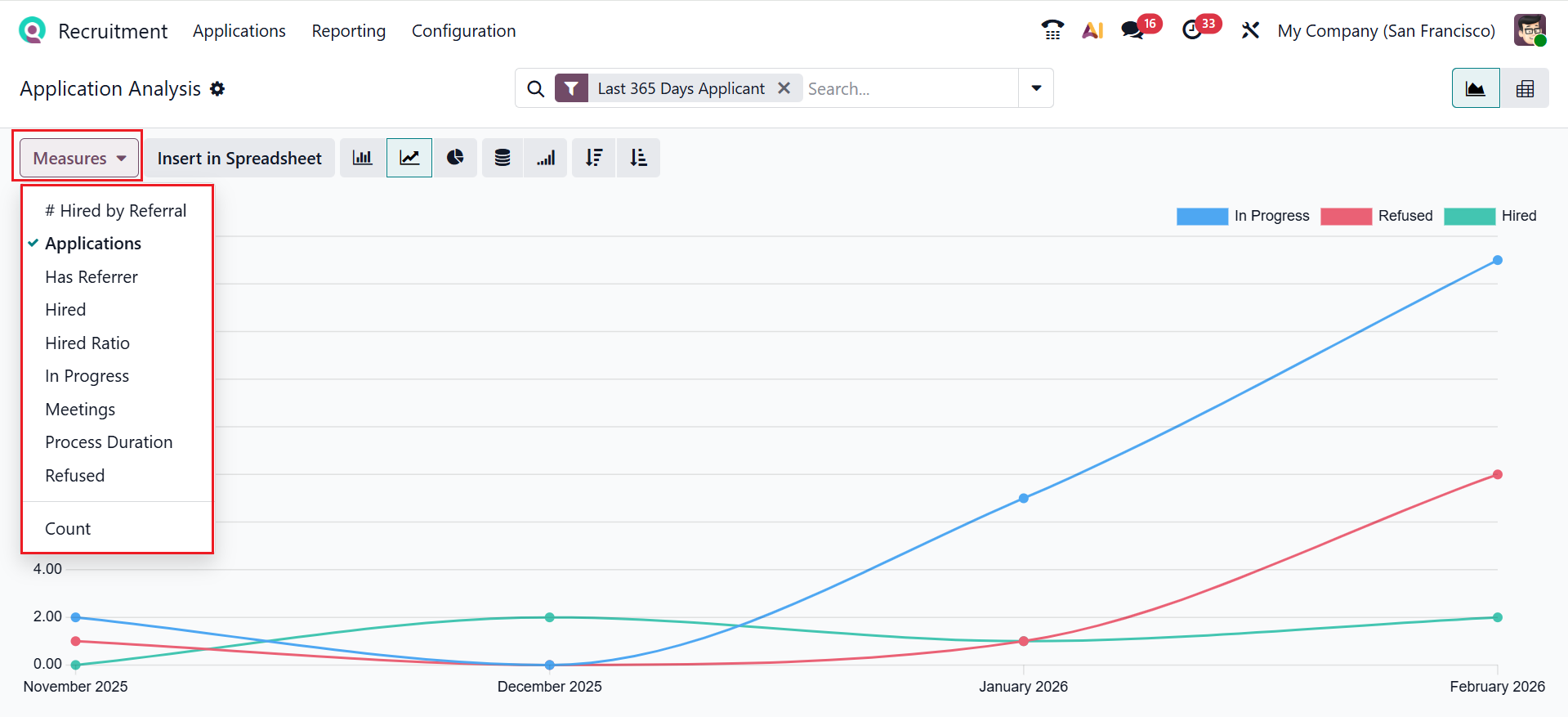This screenshot has width=1568, height=717.
Task: Sort chart in descending order
Action: [x=594, y=158]
